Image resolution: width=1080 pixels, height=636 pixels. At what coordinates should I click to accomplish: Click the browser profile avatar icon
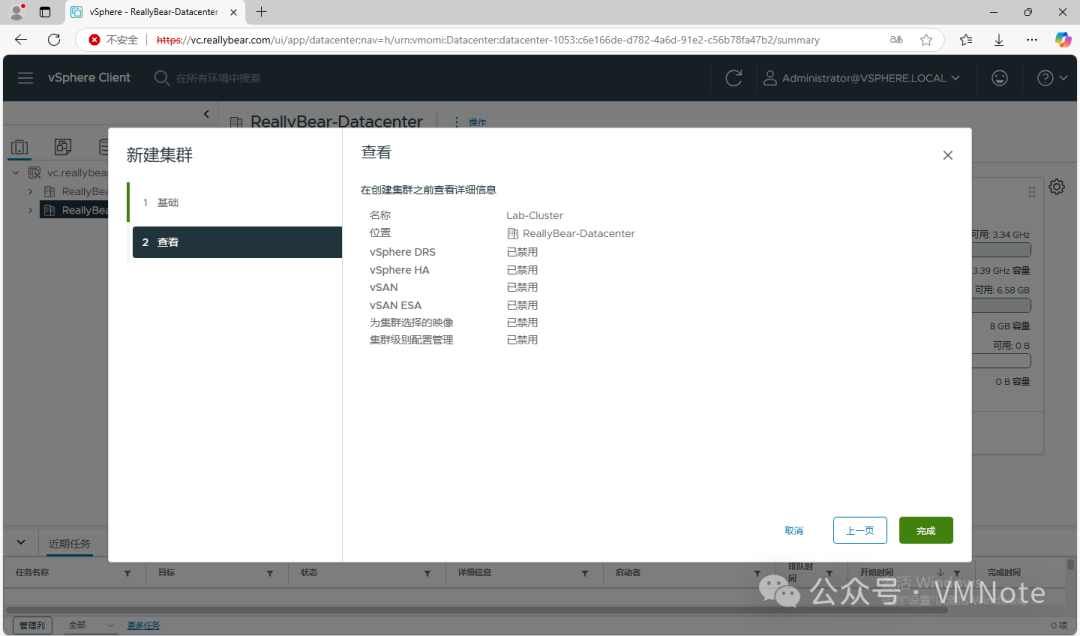coord(17,12)
